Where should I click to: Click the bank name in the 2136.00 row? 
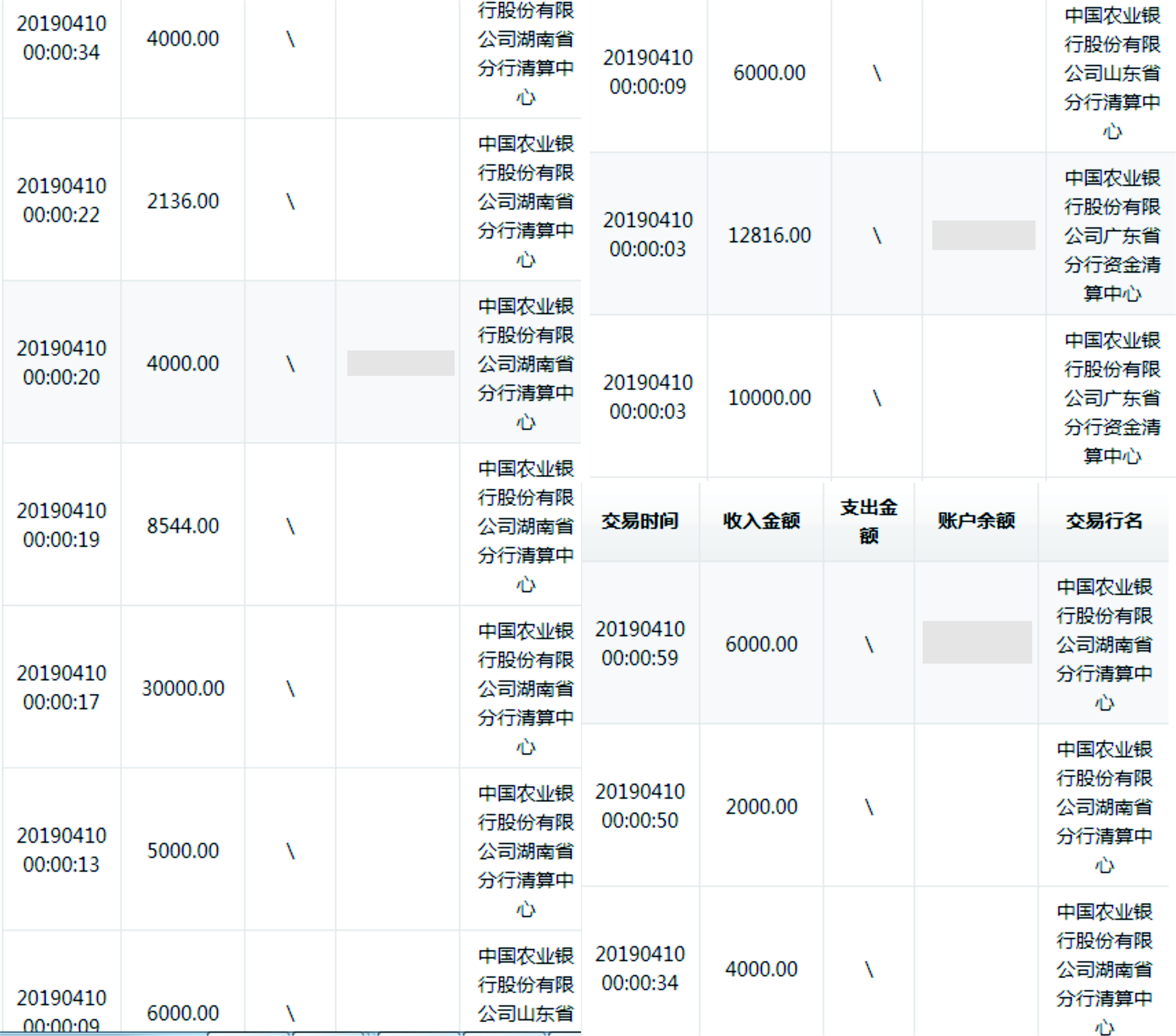click(x=526, y=201)
